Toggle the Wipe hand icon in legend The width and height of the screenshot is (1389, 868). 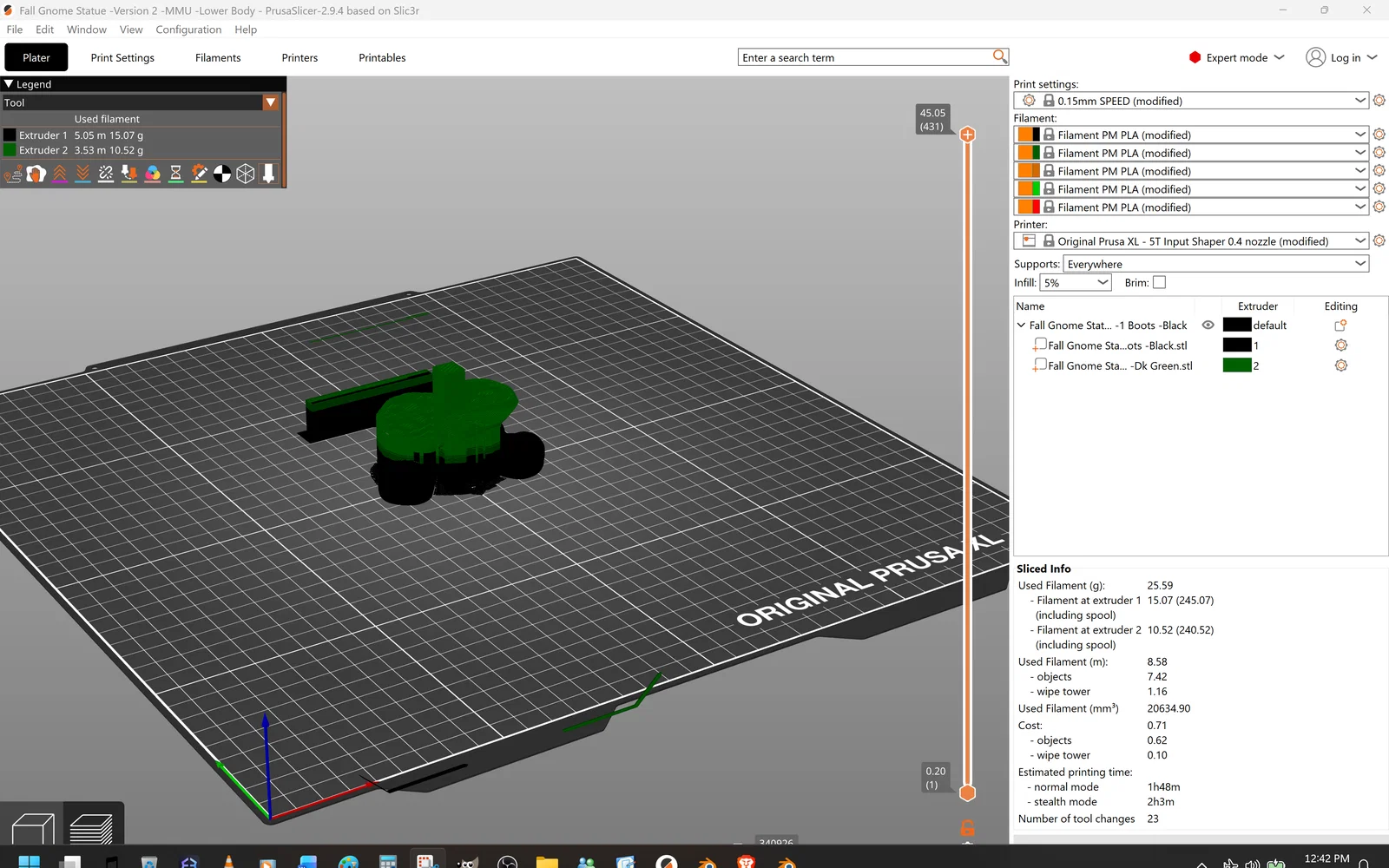(36, 174)
